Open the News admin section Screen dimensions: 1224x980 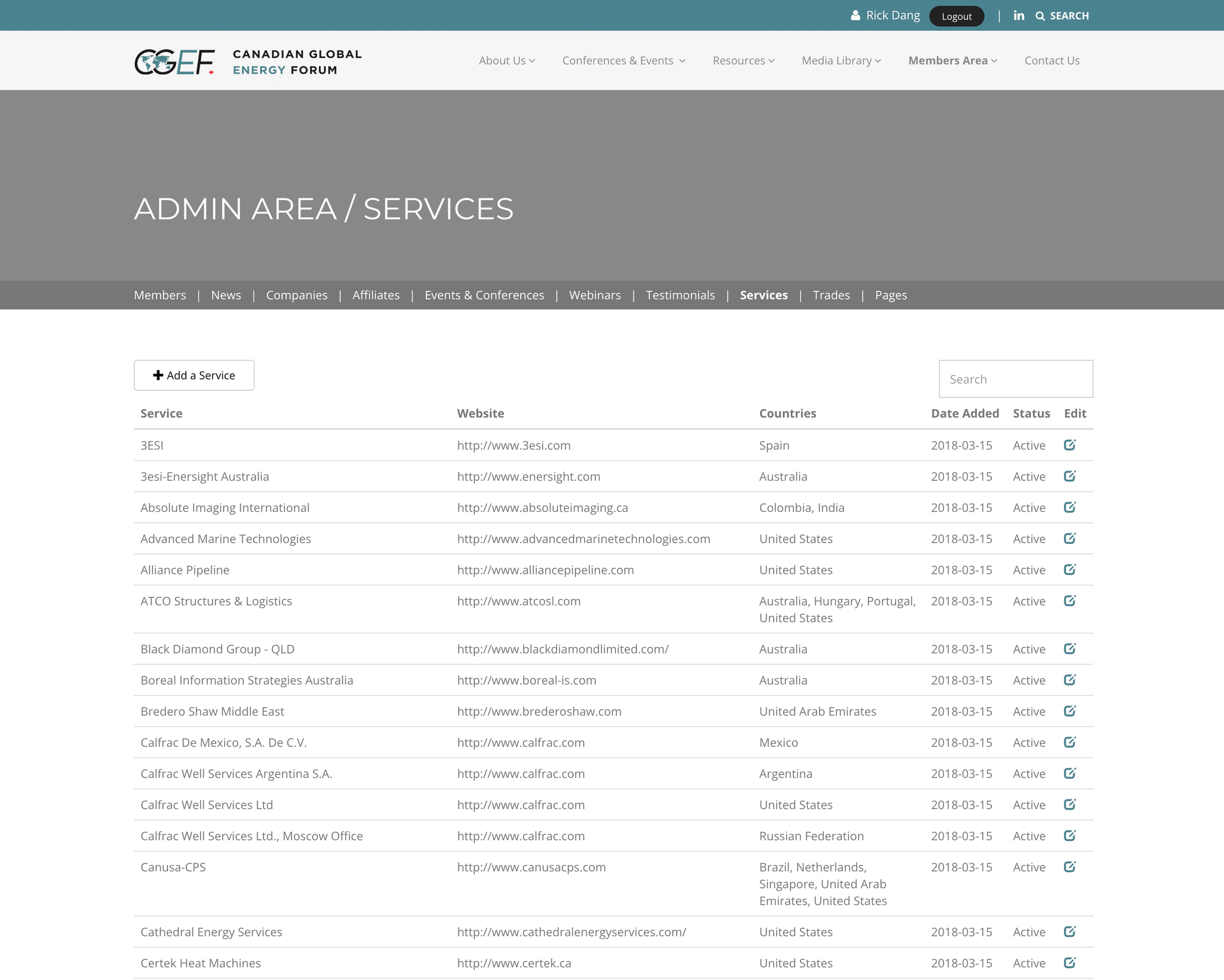226,295
